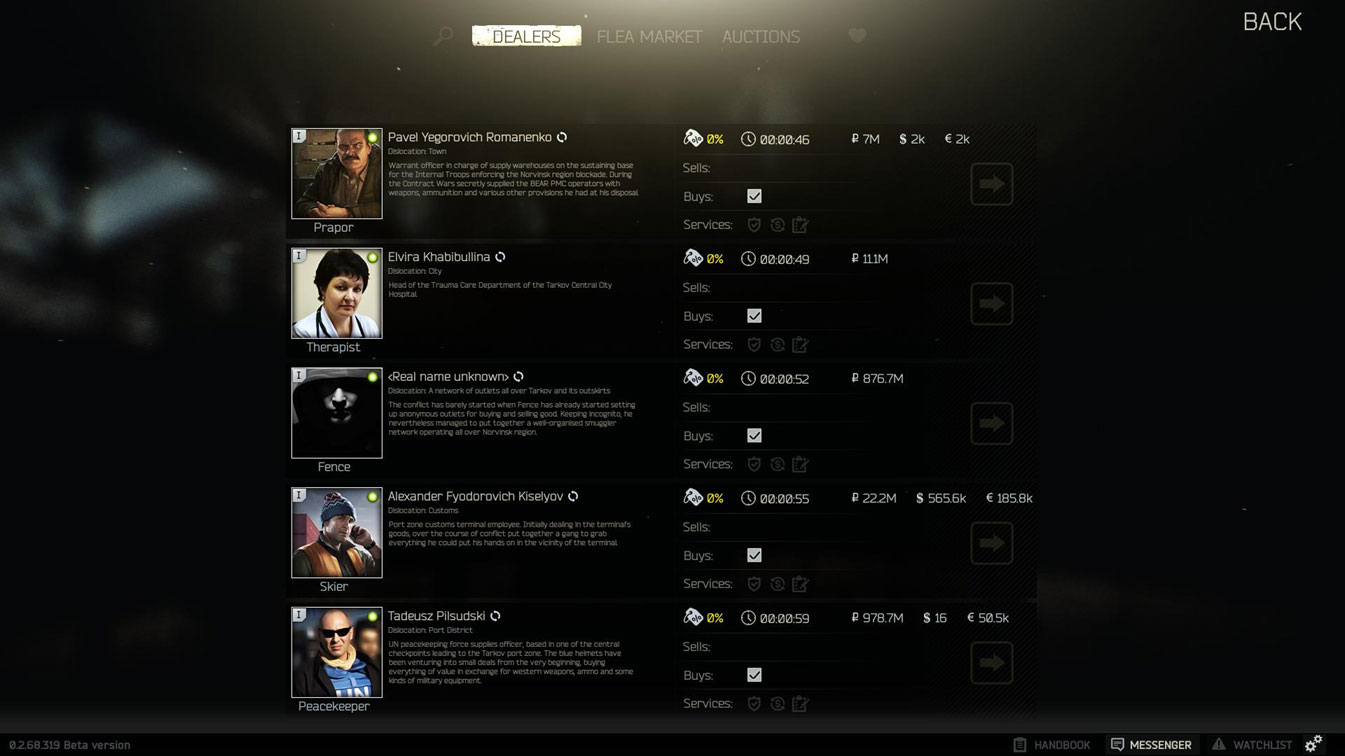
Task: Click the BACK button
Action: [x=1272, y=22]
